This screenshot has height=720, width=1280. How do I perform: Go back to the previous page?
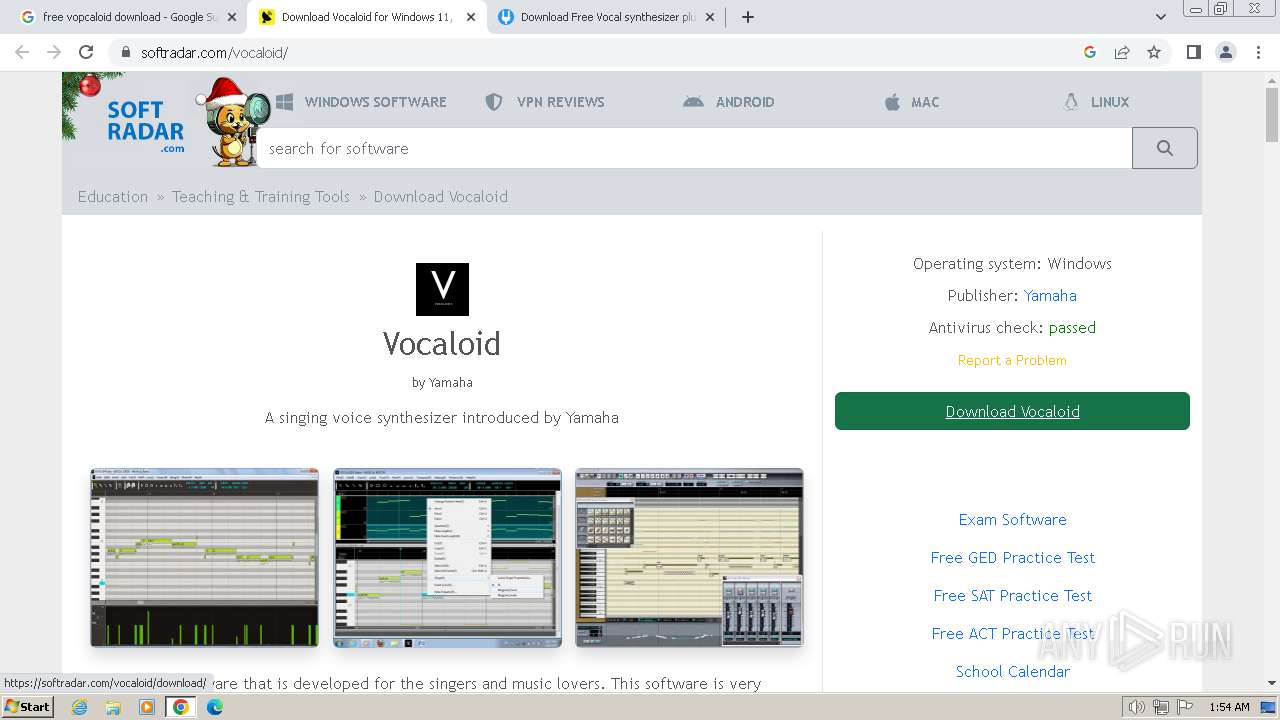click(22, 52)
